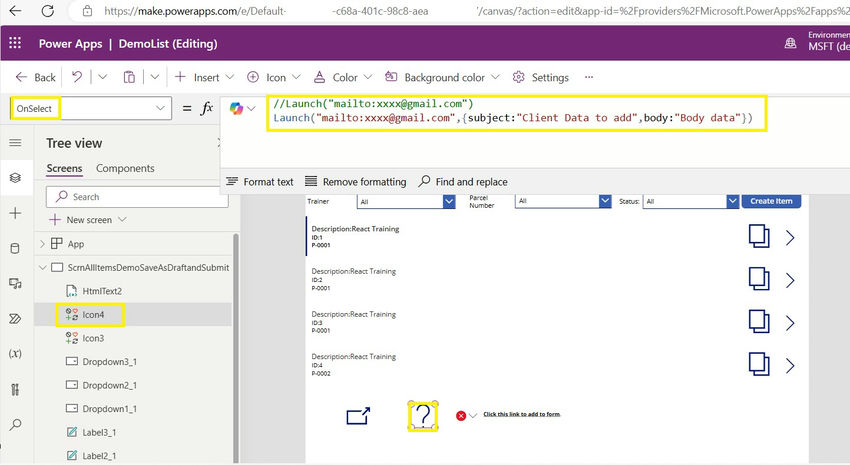Toggle the hamburger navigation menu

(15, 143)
